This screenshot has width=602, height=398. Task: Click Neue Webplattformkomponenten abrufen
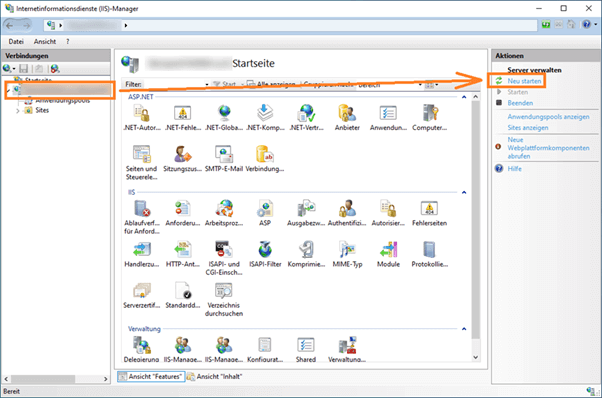pos(548,148)
